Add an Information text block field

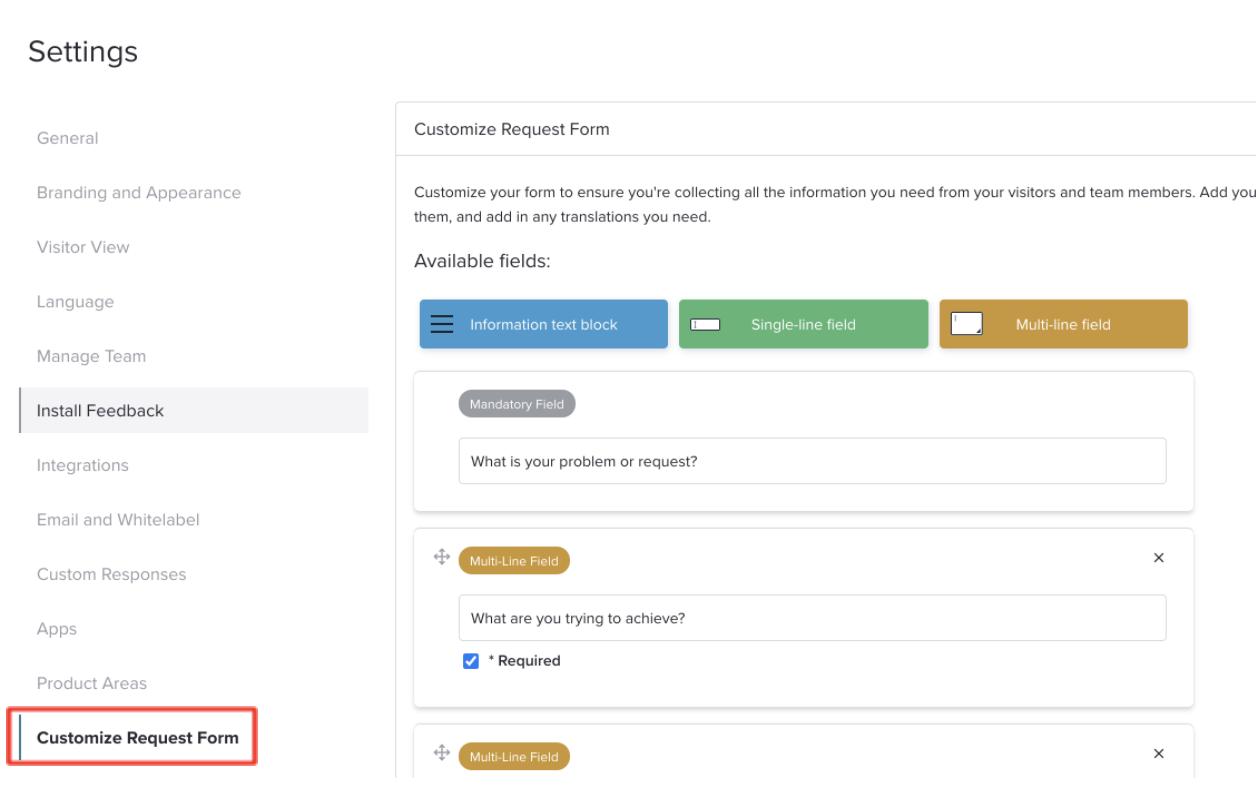pyautogui.click(x=544, y=324)
